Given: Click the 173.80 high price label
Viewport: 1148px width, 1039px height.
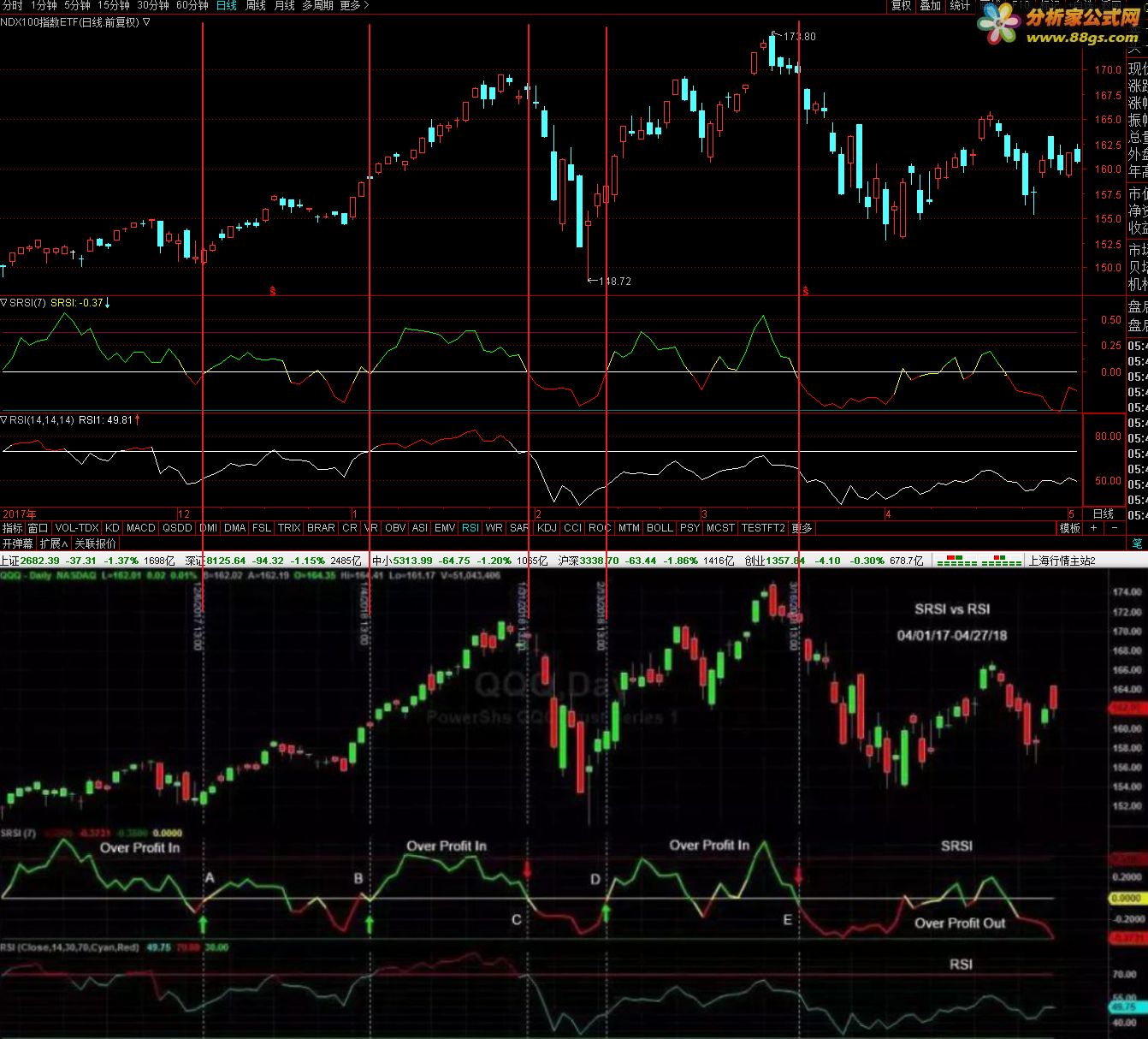Looking at the screenshot, I should click(799, 36).
